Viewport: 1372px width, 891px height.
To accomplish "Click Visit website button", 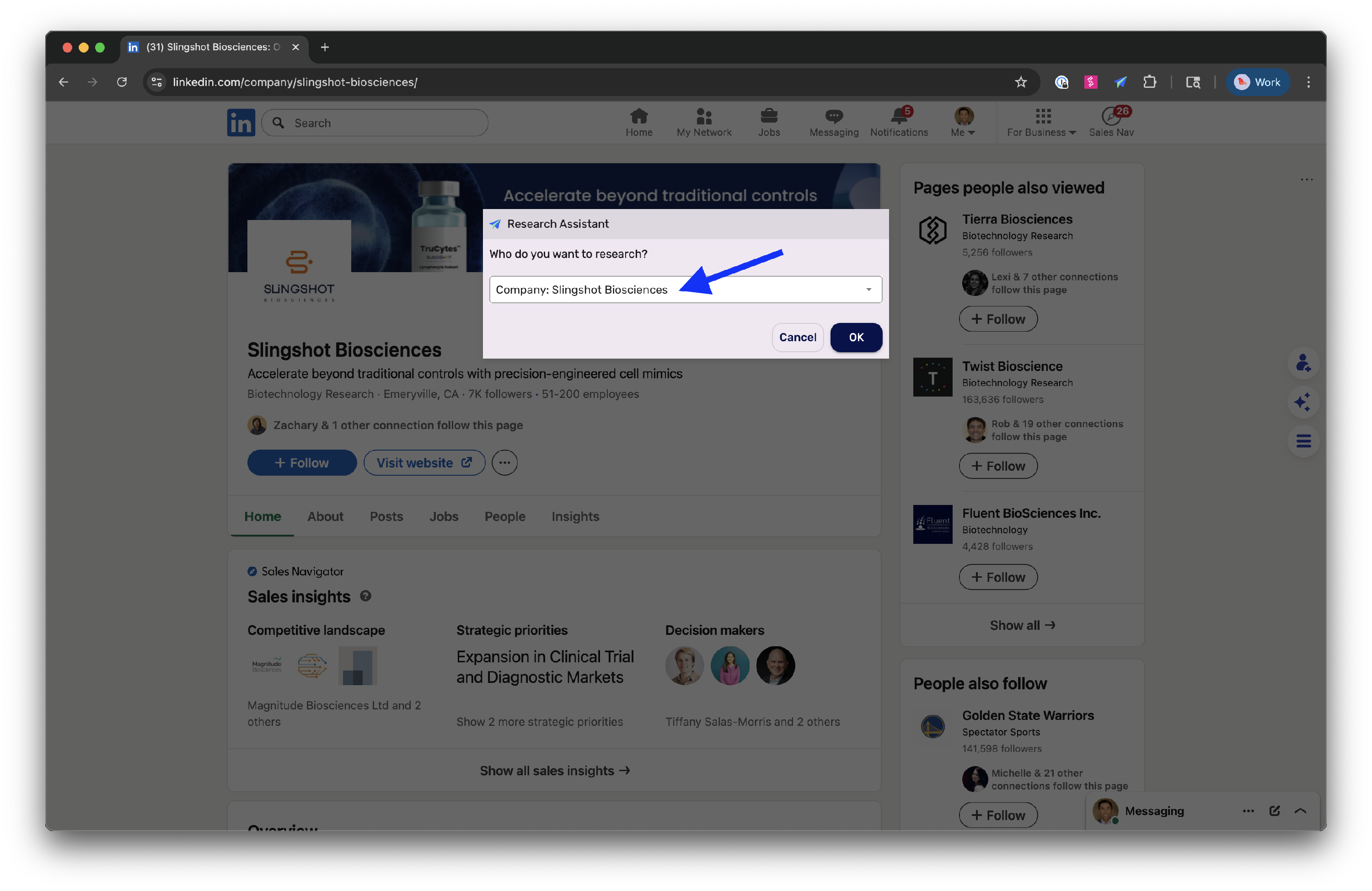I will pyautogui.click(x=423, y=462).
